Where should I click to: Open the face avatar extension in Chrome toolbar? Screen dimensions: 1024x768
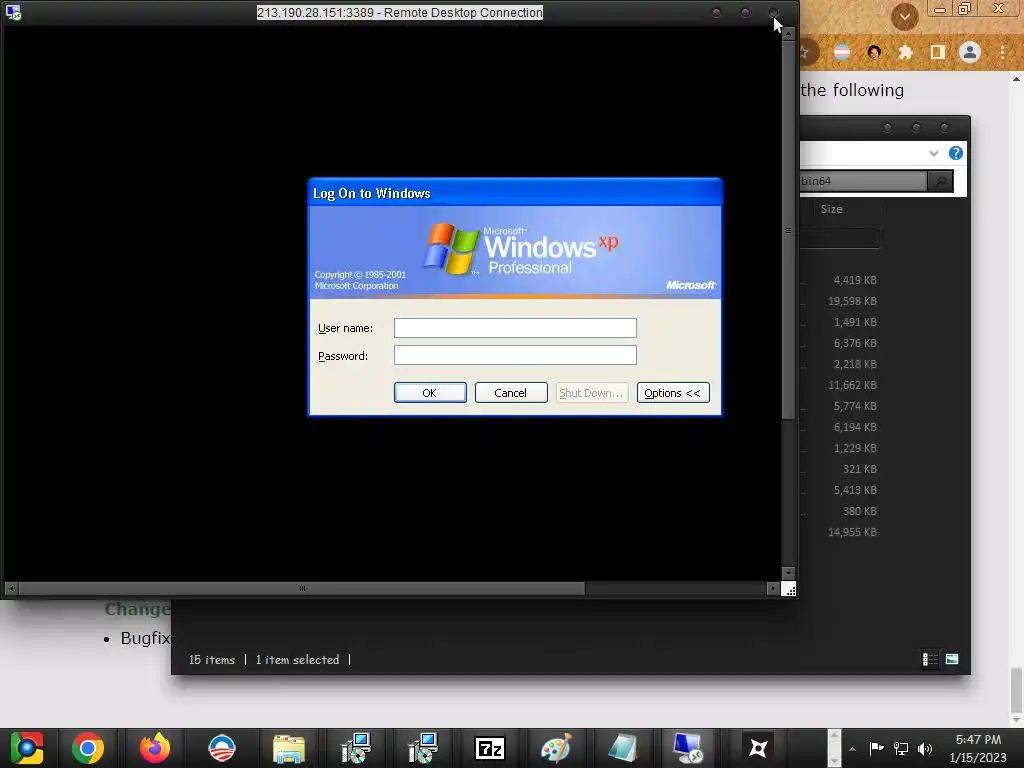coord(874,52)
